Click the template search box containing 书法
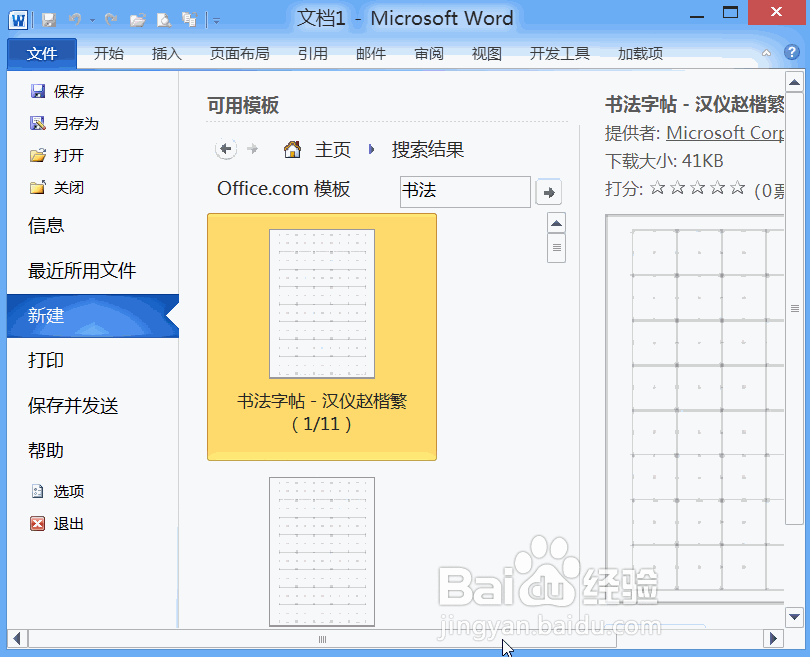This screenshot has width=810, height=657. (465, 192)
